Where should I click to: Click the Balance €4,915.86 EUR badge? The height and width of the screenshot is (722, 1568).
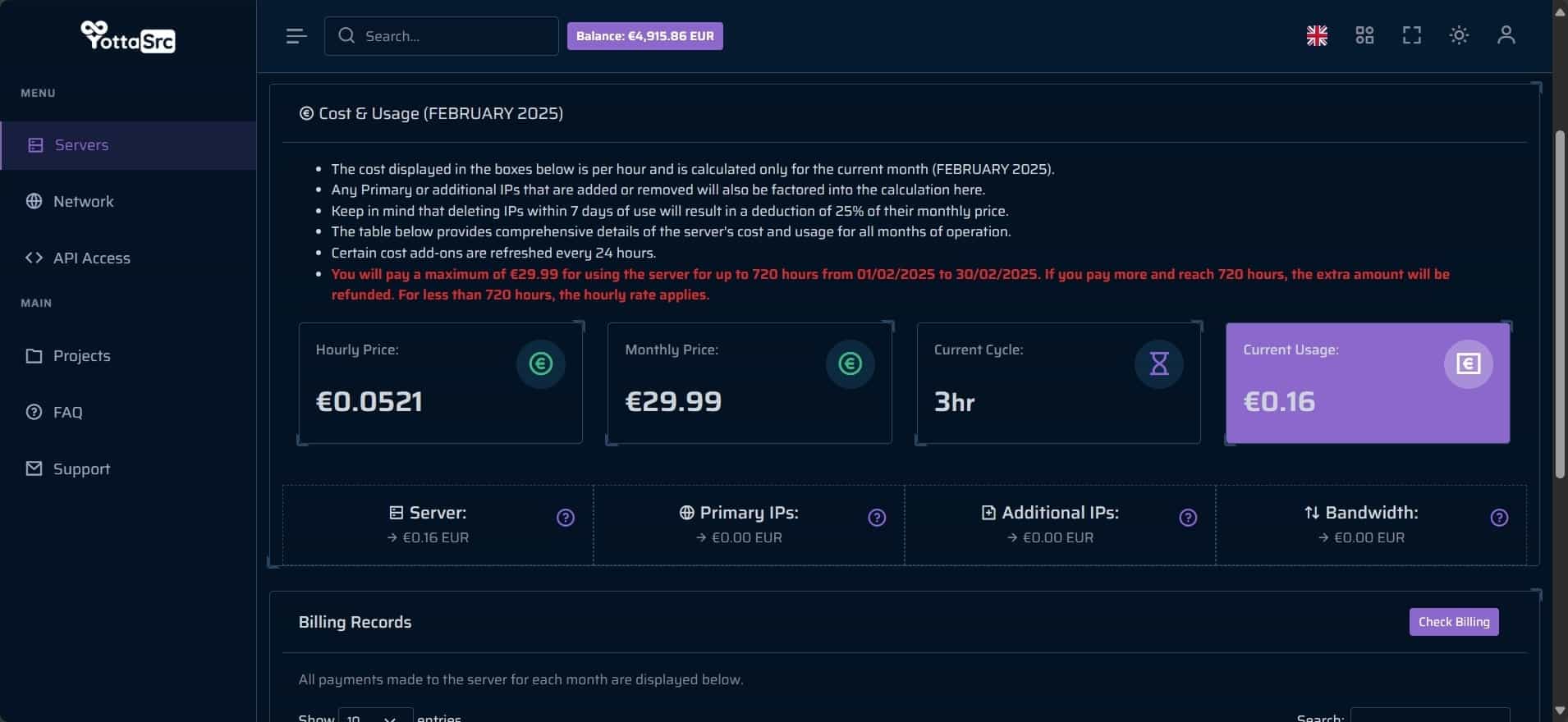(x=645, y=36)
